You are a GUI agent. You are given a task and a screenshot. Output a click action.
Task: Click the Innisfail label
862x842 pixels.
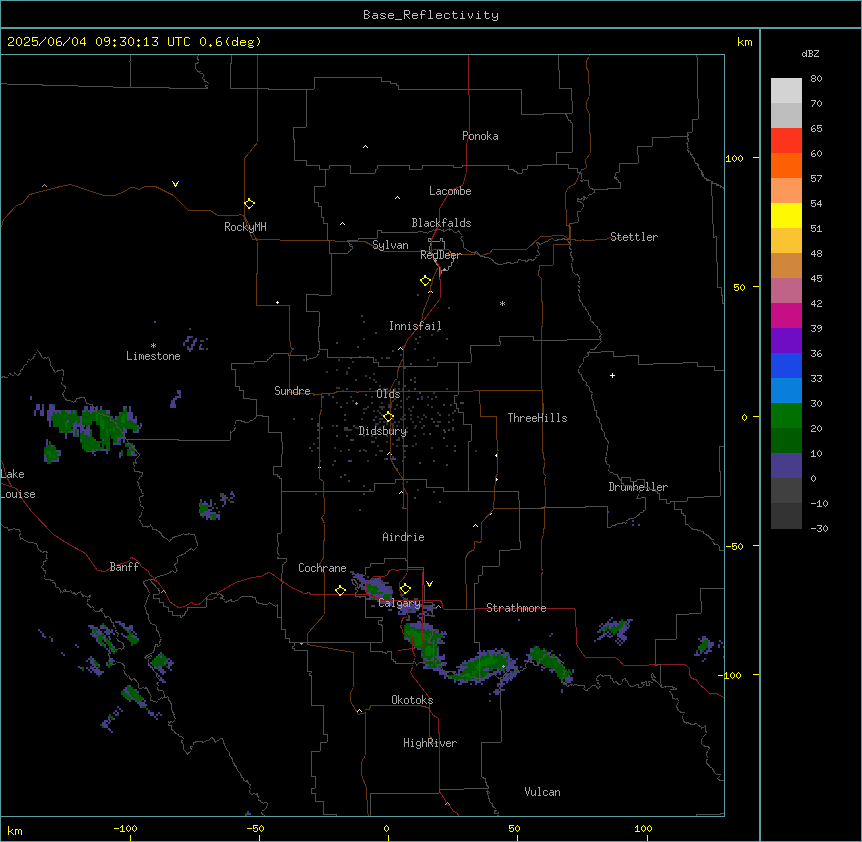tap(415, 326)
